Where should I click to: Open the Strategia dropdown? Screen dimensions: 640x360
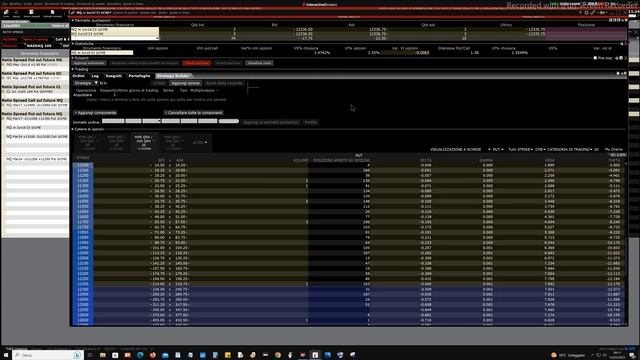[x=85, y=83]
